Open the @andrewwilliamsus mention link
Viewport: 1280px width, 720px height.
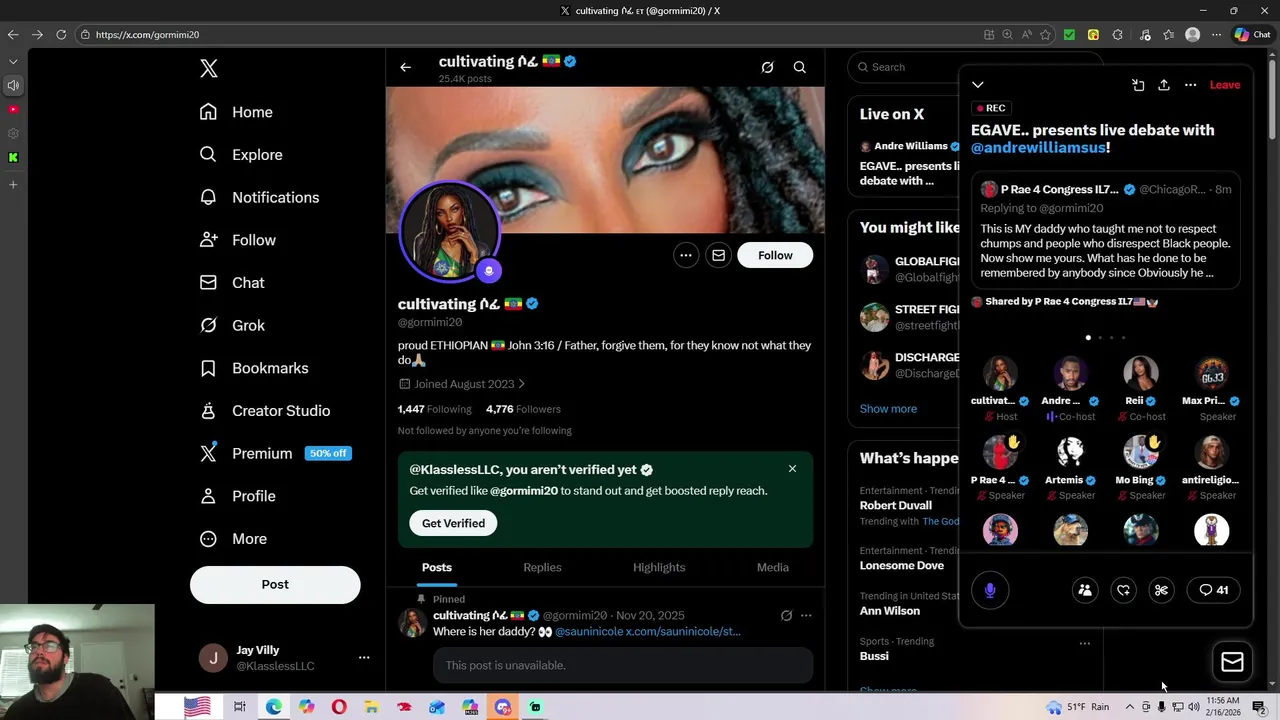(1038, 148)
